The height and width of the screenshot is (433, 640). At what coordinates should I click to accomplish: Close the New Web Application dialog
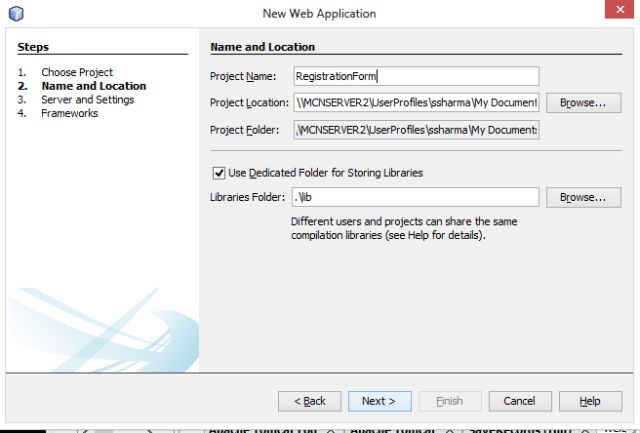tap(620, 9)
